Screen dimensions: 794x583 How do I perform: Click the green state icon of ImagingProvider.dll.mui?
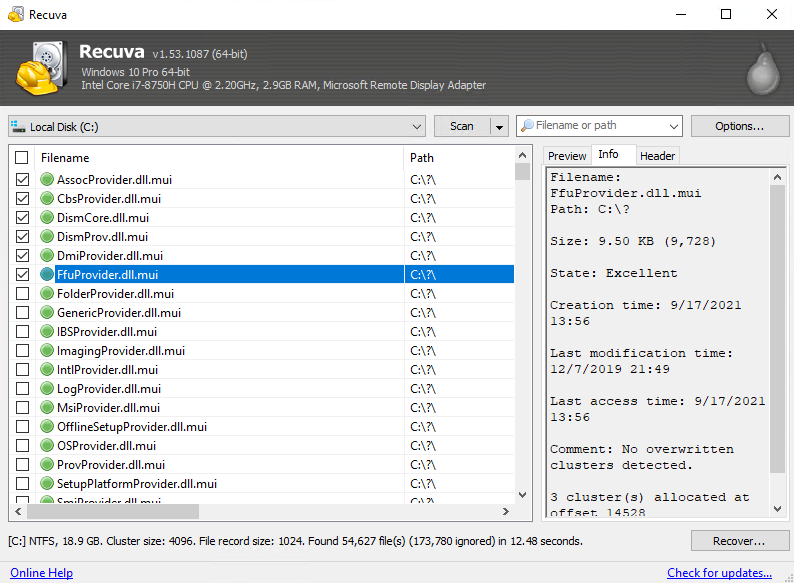click(x=47, y=351)
